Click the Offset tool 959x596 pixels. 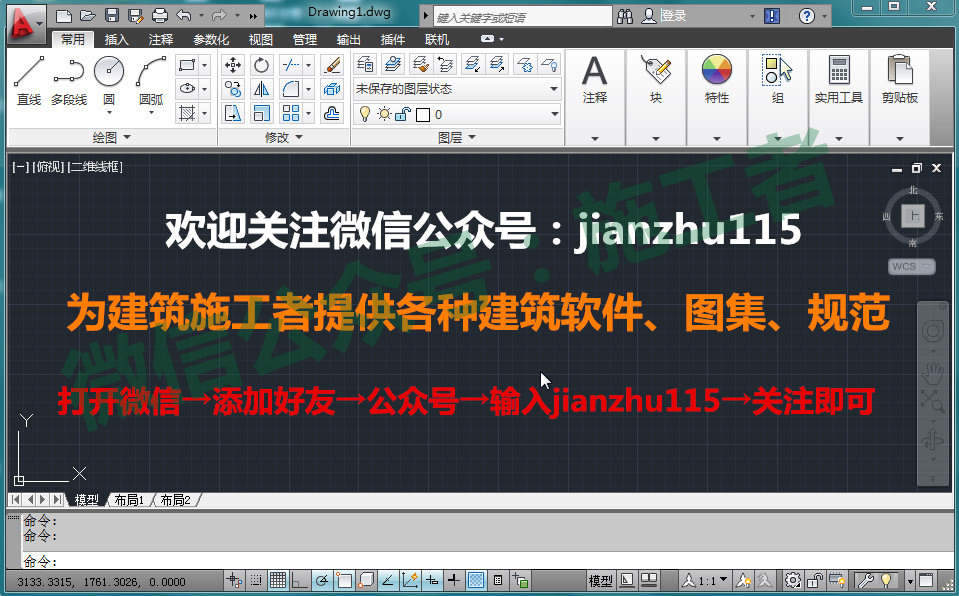tap(331, 113)
